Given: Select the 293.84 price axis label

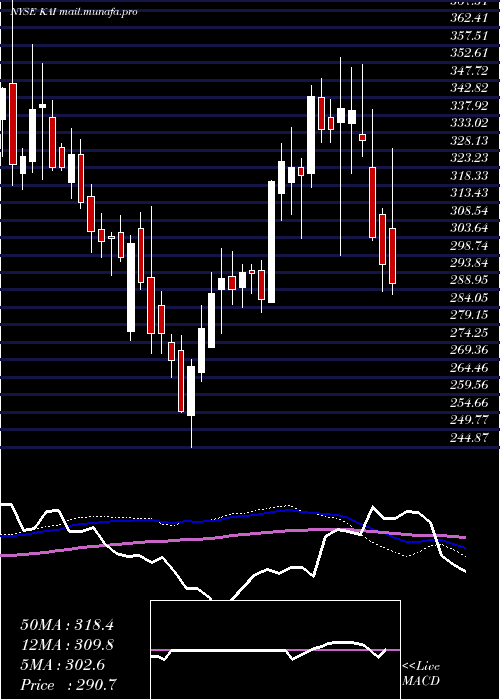Looking at the screenshot, I should tap(469, 262).
